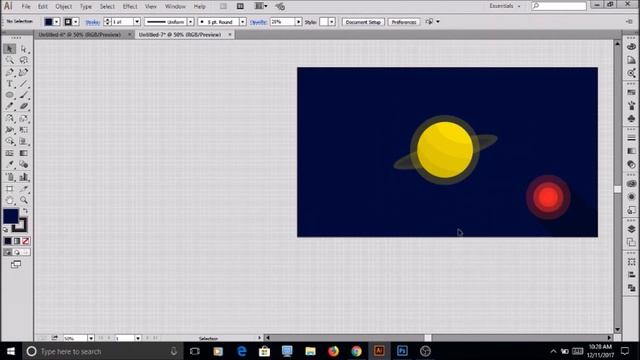Open 5 pt. Round brush dropdown
This screenshot has height=360, width=640.
click(243, 22)
